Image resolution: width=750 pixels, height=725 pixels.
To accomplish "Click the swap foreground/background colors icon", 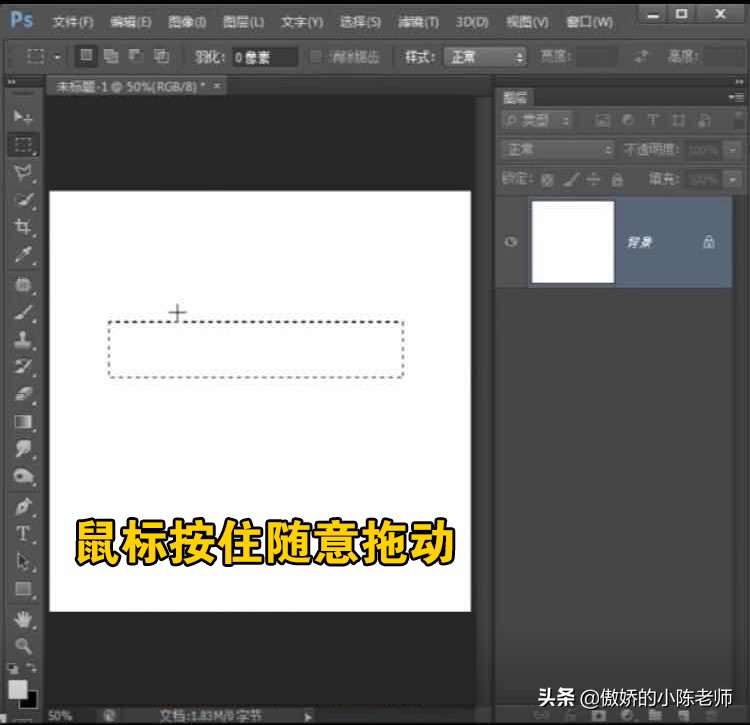I will 32,667.
